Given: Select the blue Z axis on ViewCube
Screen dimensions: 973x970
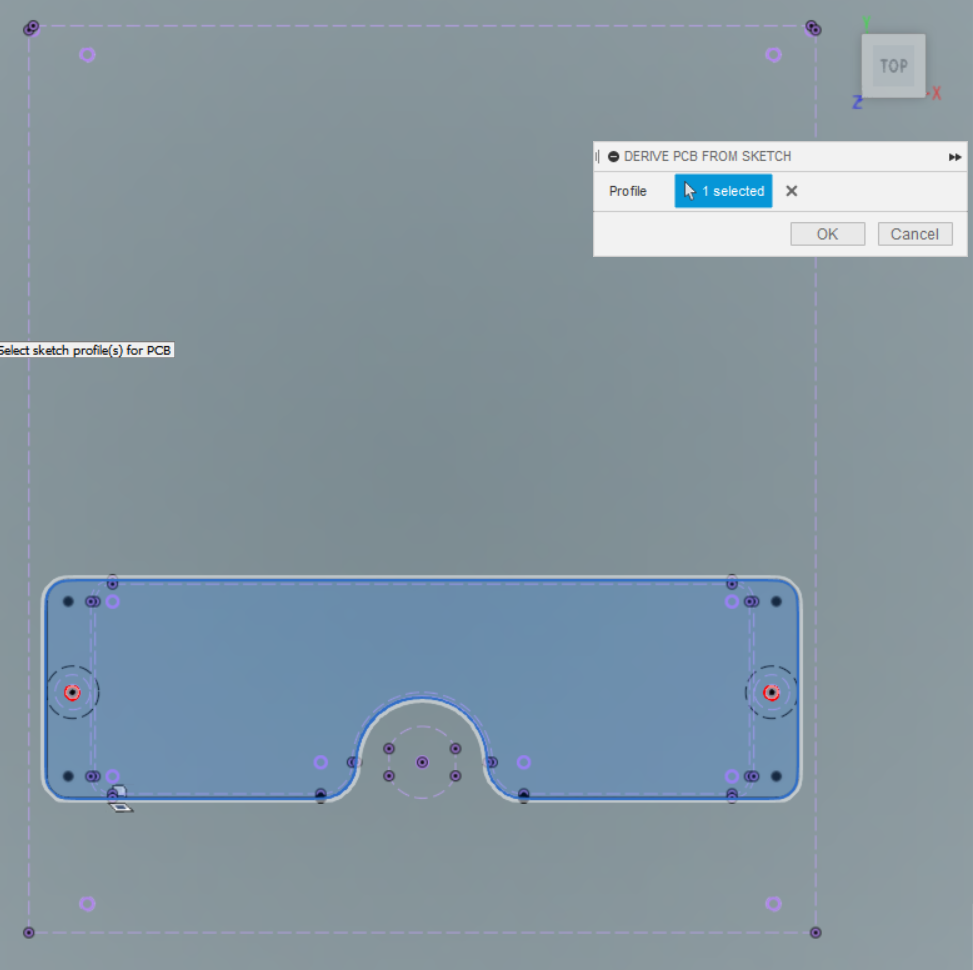Looking at the screenshot, I should coord(856,103).
